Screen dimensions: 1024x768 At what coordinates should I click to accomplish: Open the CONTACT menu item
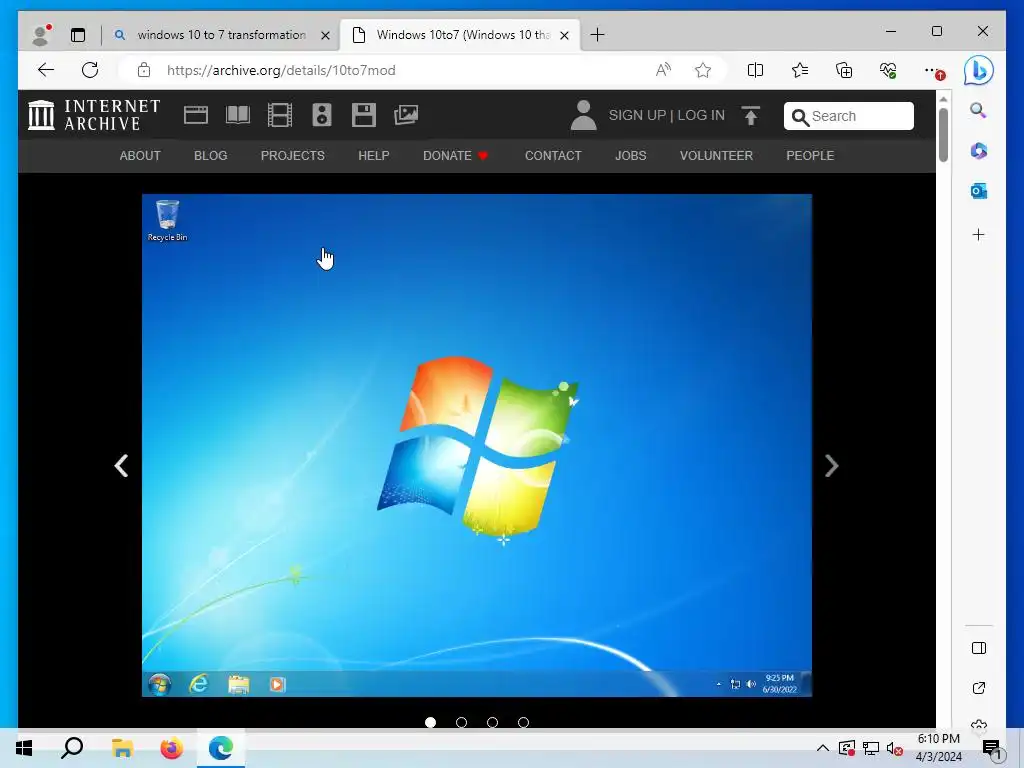coord(553,155)
